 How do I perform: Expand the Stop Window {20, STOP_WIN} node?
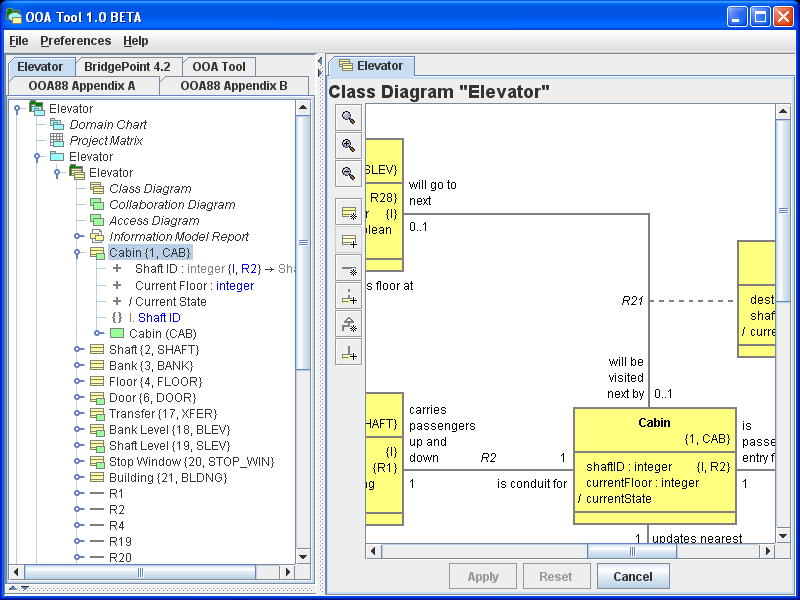(78, 461)
